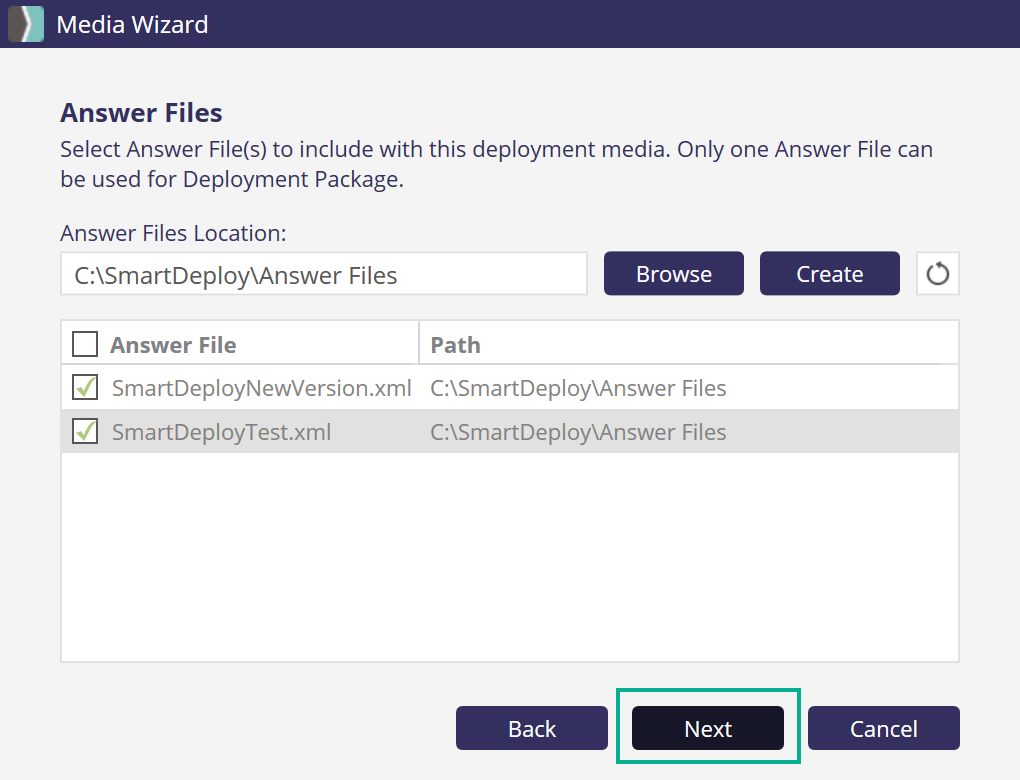
Task: Cancel the Media Wizard
Action: click(883, 728)
